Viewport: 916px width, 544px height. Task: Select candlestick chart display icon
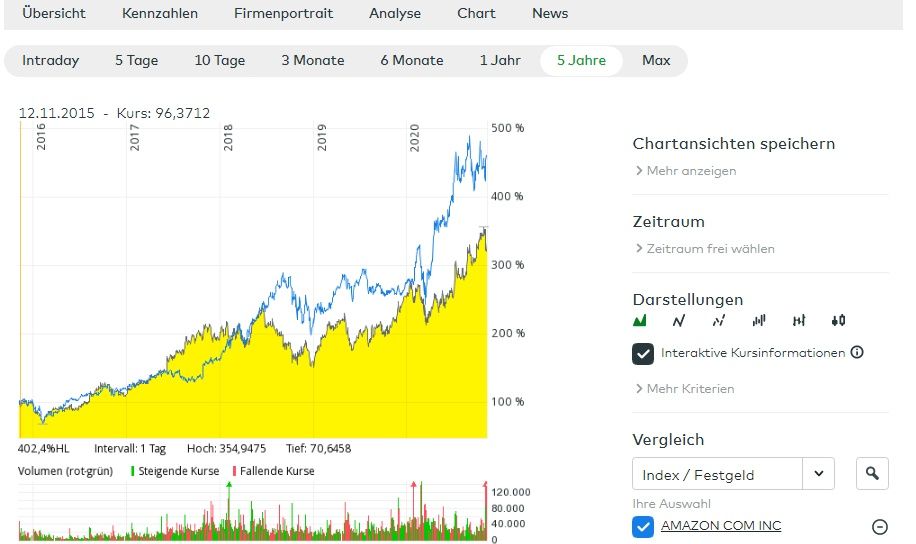(838, 321)
